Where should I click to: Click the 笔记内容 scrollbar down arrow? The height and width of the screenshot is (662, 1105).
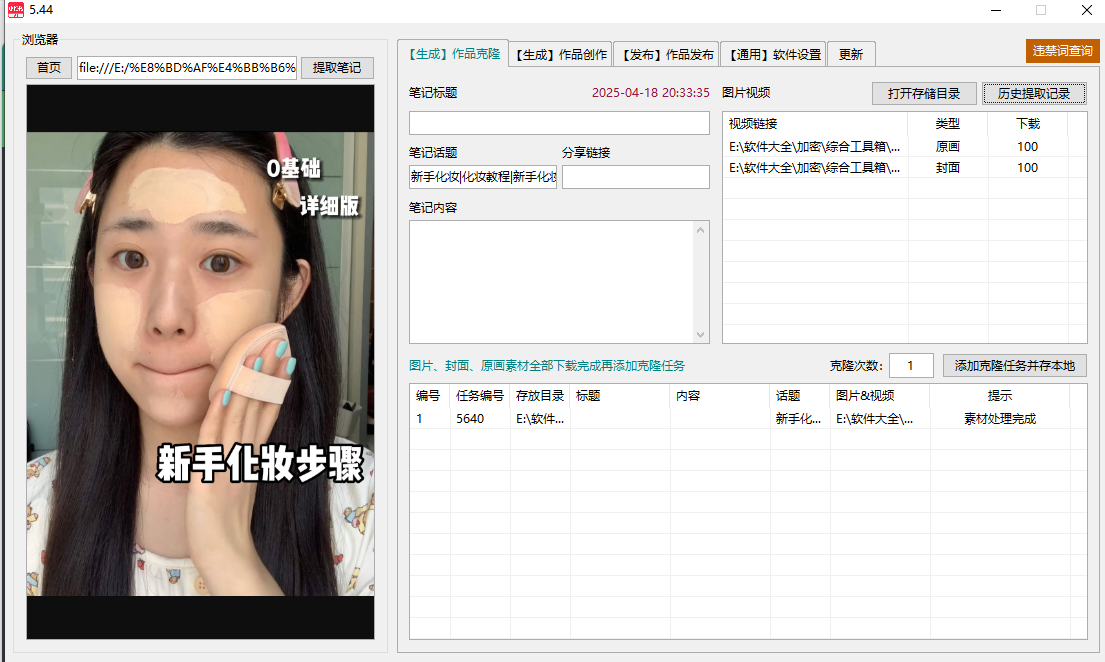701,335
